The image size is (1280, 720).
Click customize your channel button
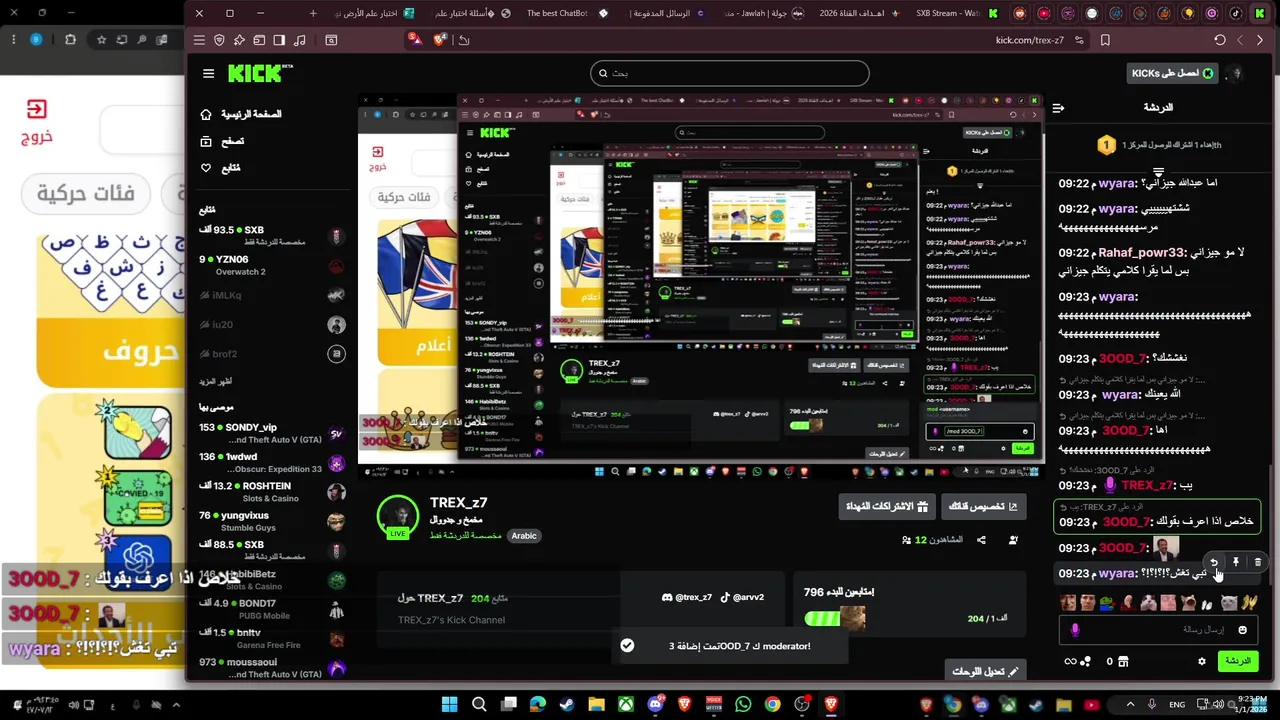point(982,507)
